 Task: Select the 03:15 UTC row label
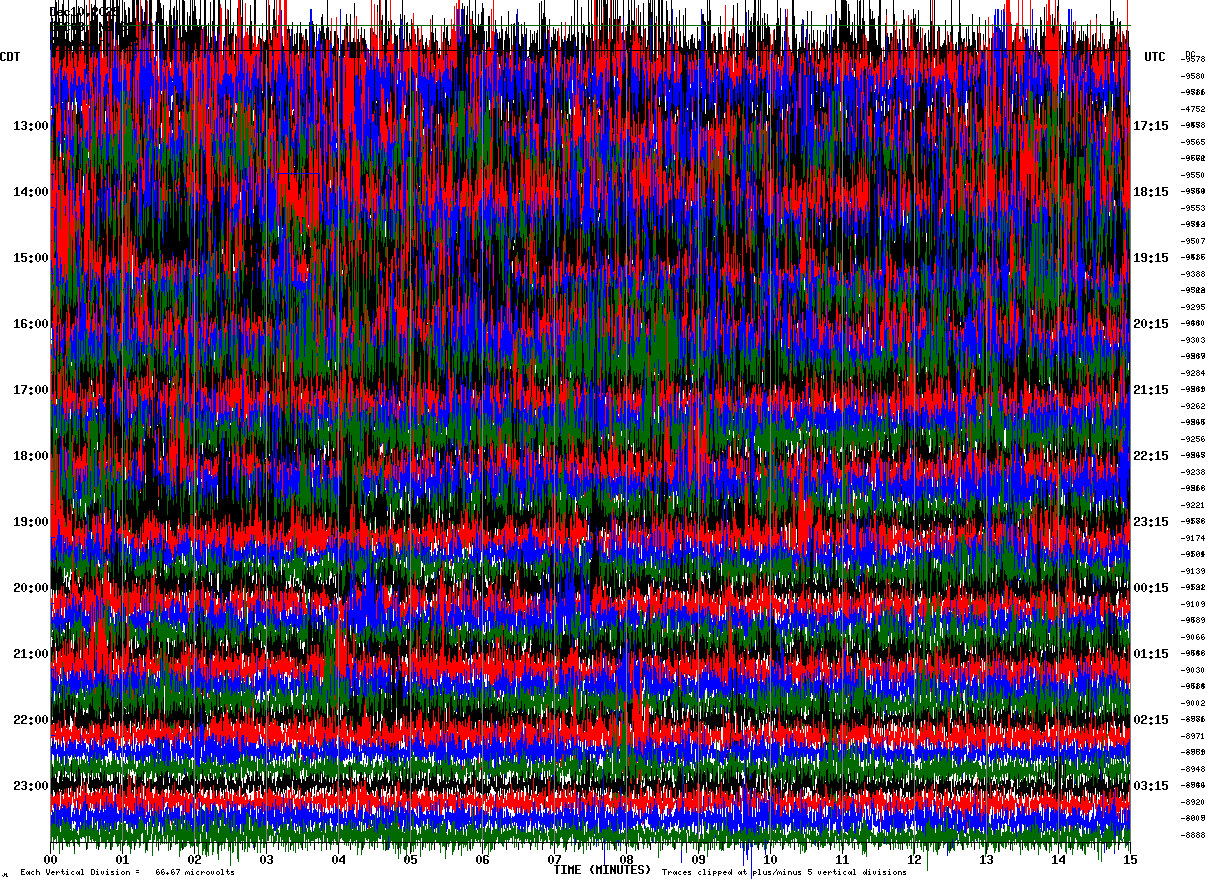click(1151, 786)
